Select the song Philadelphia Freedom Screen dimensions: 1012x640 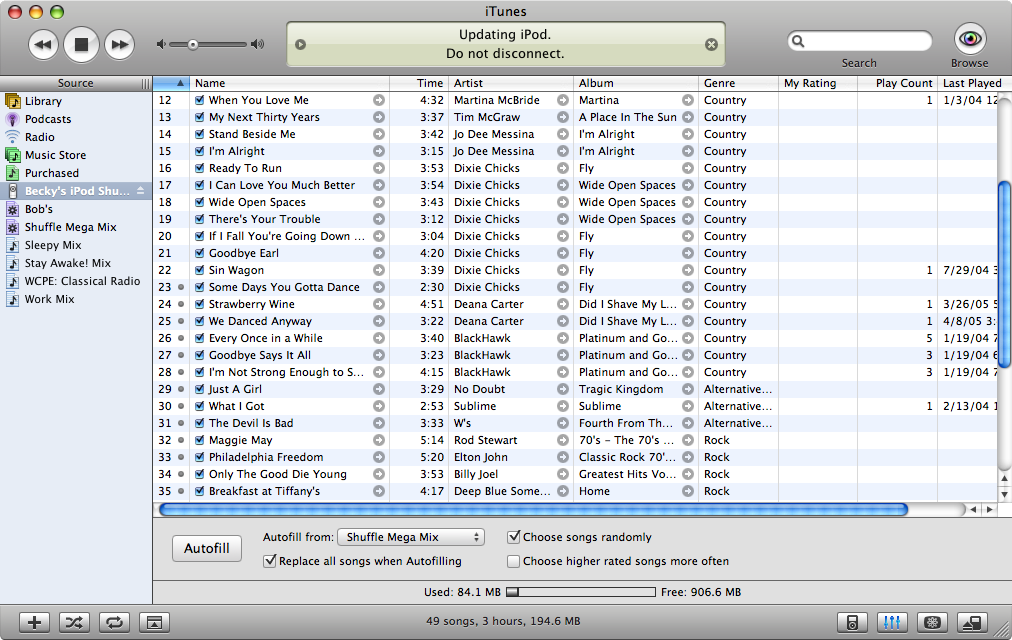pos(266,457)
